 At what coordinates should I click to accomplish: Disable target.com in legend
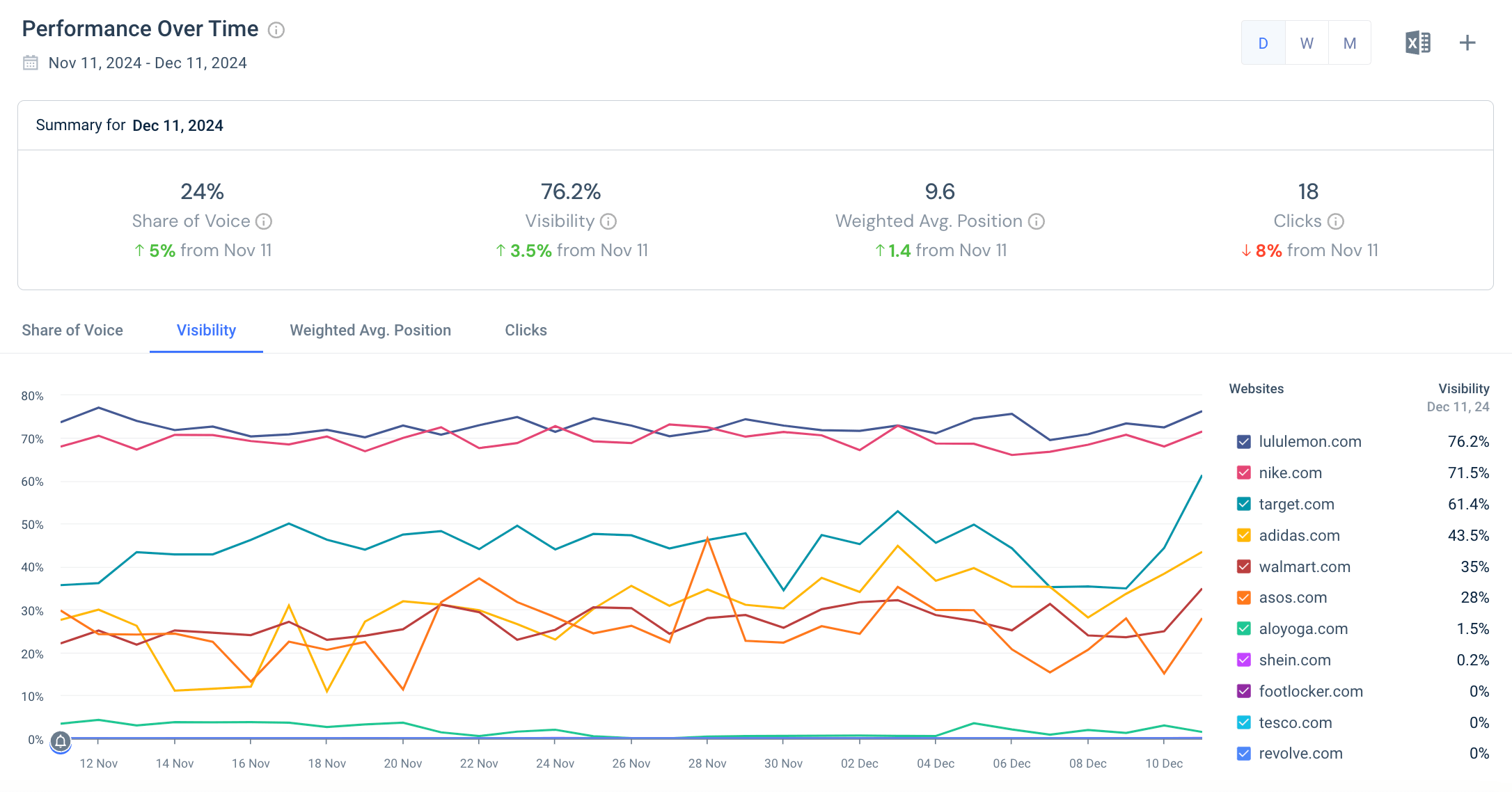coord(1244,505)
